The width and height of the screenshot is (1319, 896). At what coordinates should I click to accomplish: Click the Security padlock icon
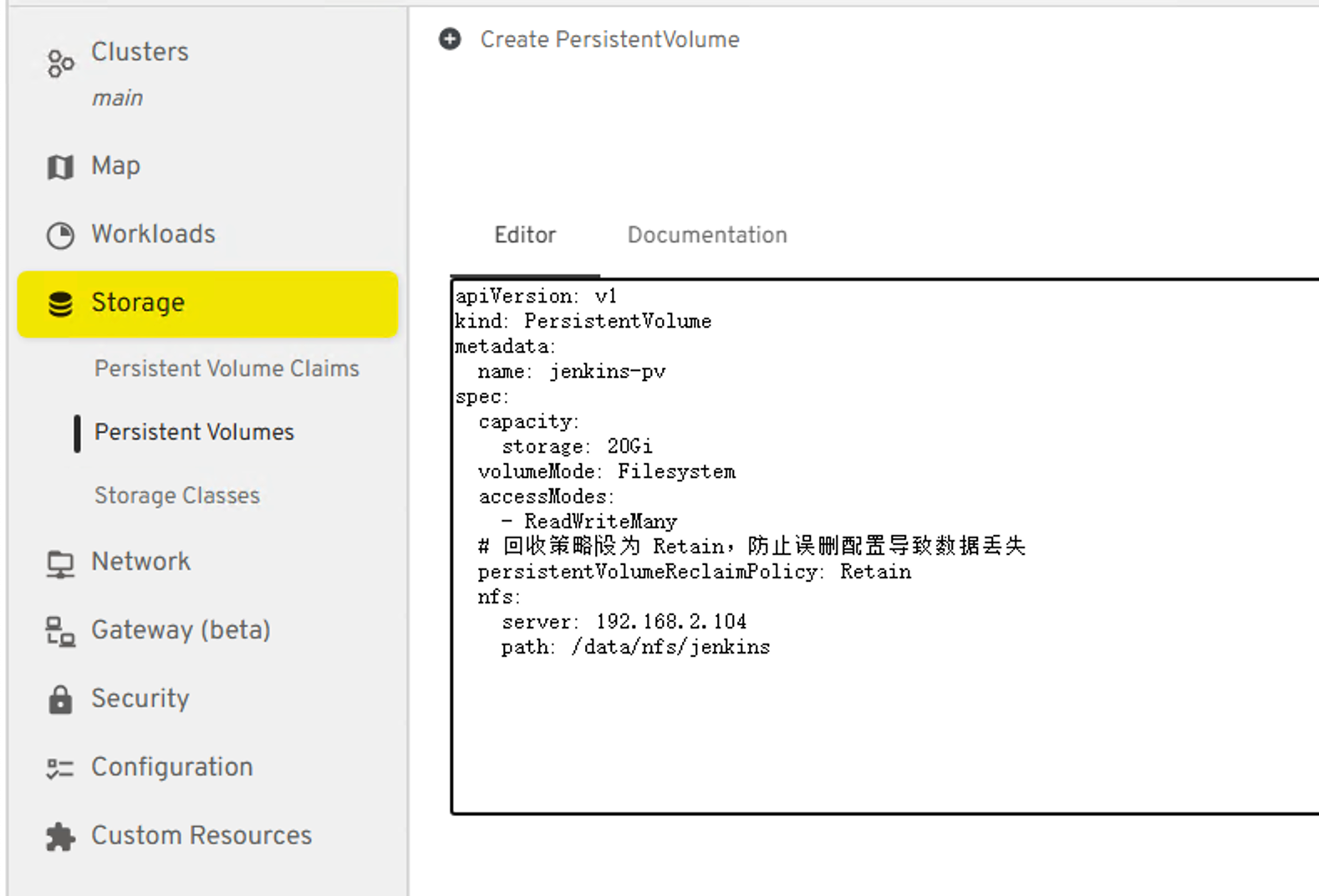60,700
